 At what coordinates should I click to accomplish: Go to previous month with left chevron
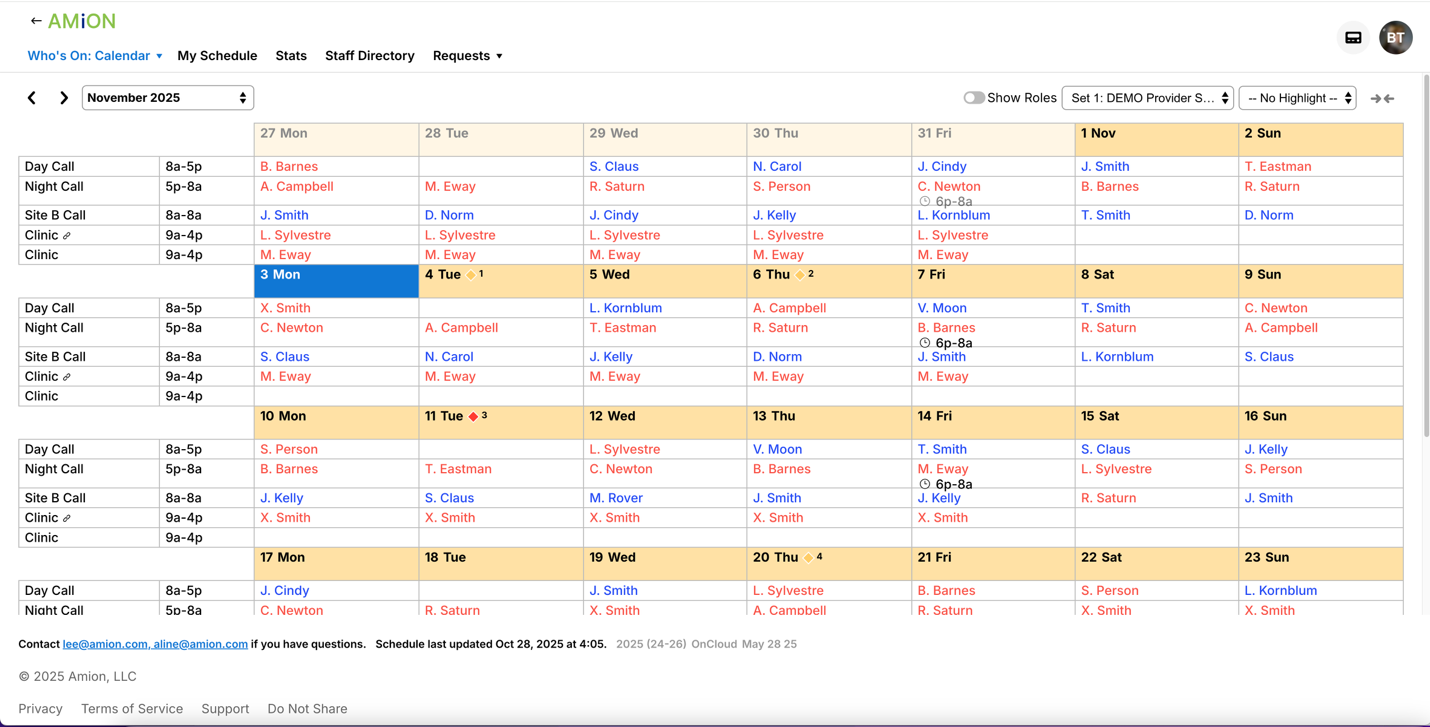pos(32,98)
